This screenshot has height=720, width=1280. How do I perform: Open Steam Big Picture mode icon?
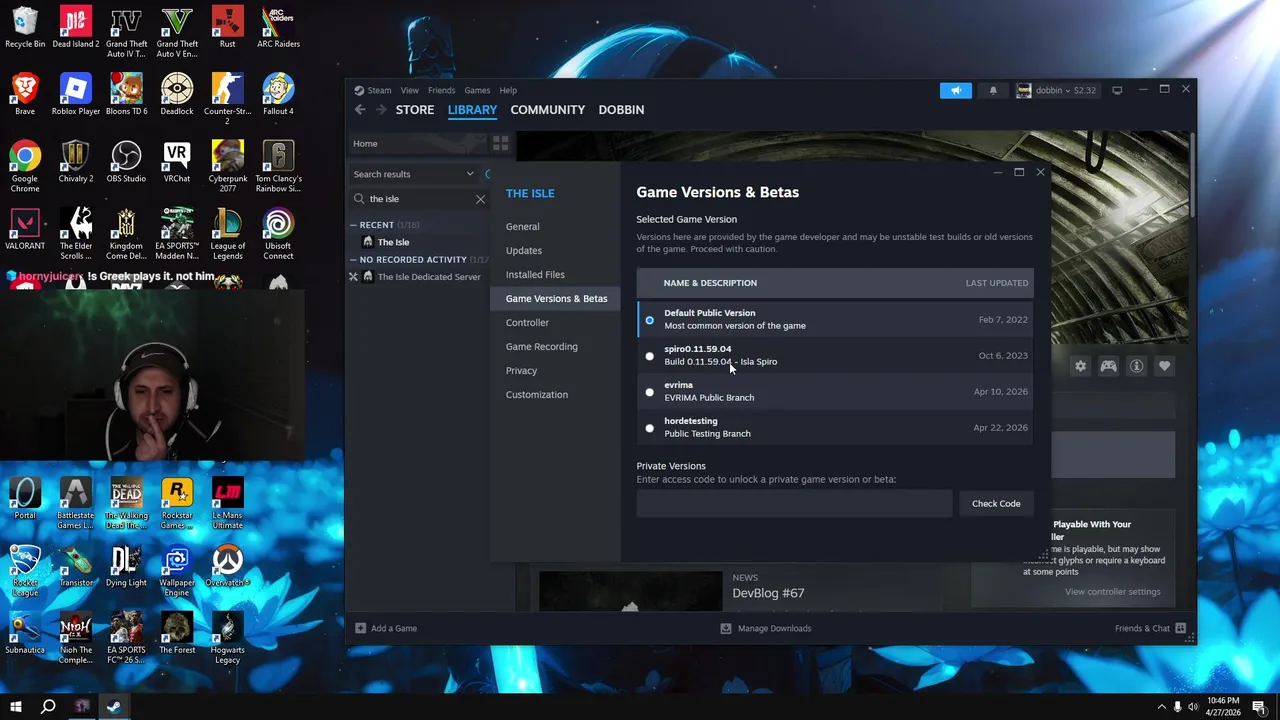click(1117, 90)
